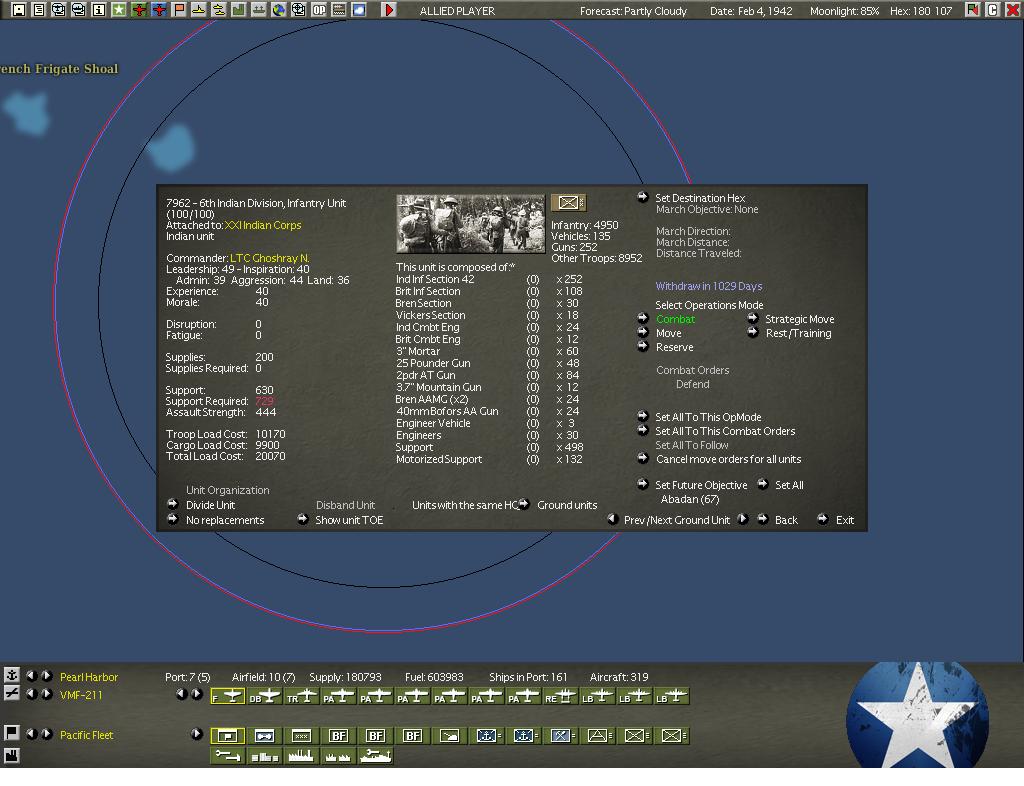Select Move operations mode
The height and width of the screenshot is (786, 1024).
(x=669, y=333)
